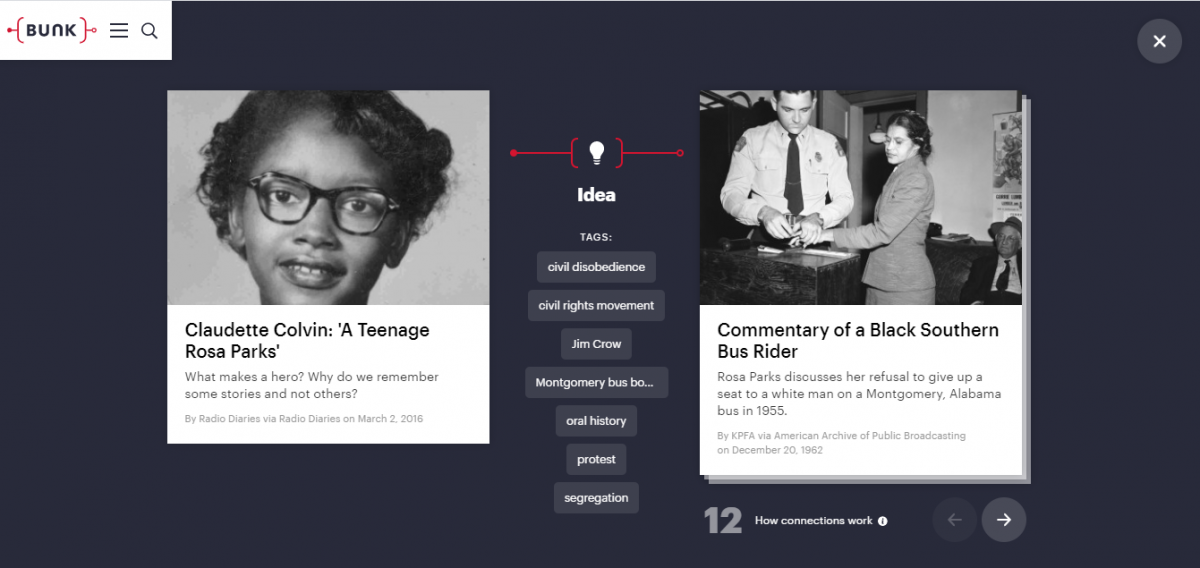Select the Jim Crow tag

(x=596, y=344)
